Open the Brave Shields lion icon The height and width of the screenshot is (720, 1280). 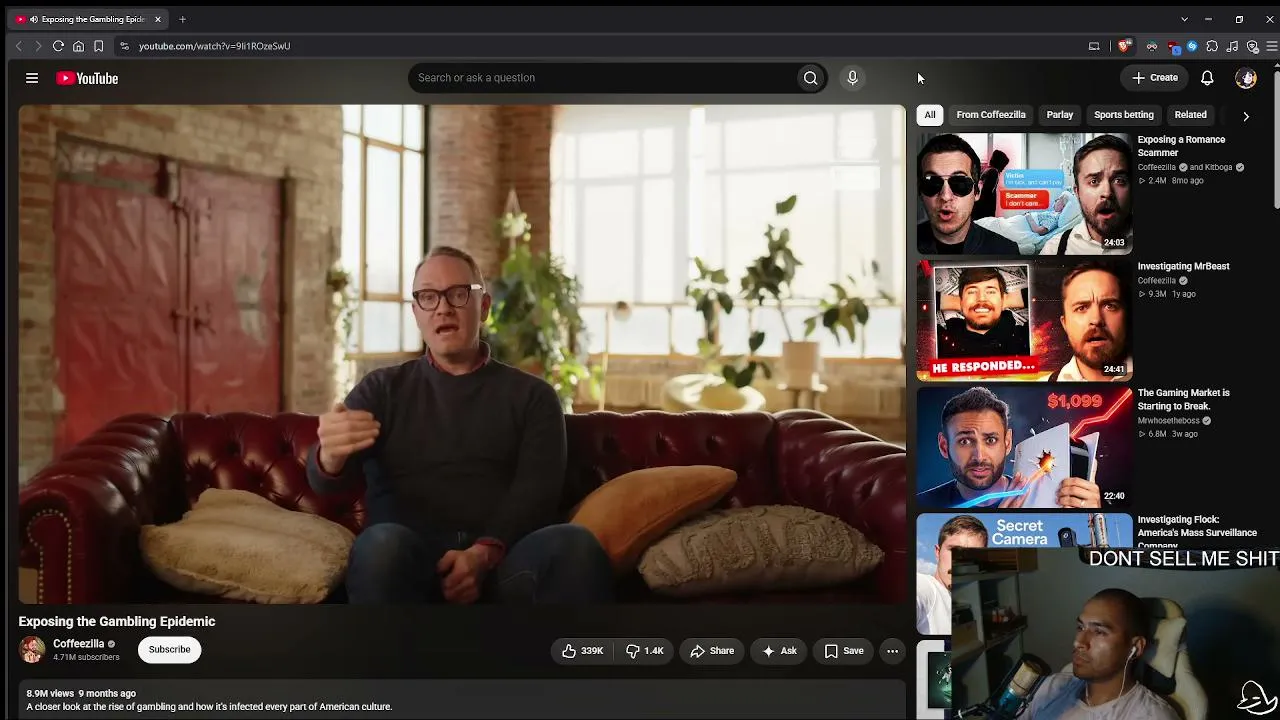point(1125,46)
